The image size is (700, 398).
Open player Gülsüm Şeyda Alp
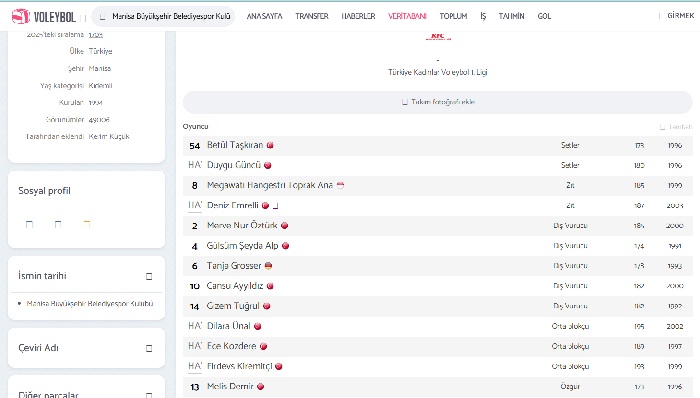[242, 246]
